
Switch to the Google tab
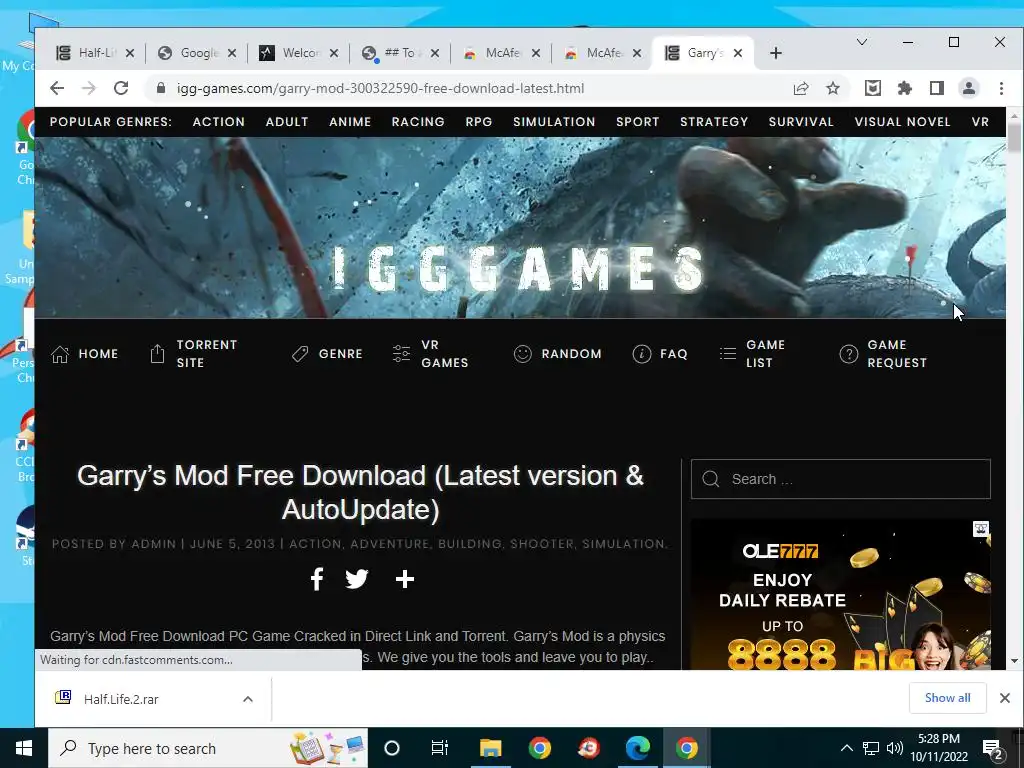point(197,53)
